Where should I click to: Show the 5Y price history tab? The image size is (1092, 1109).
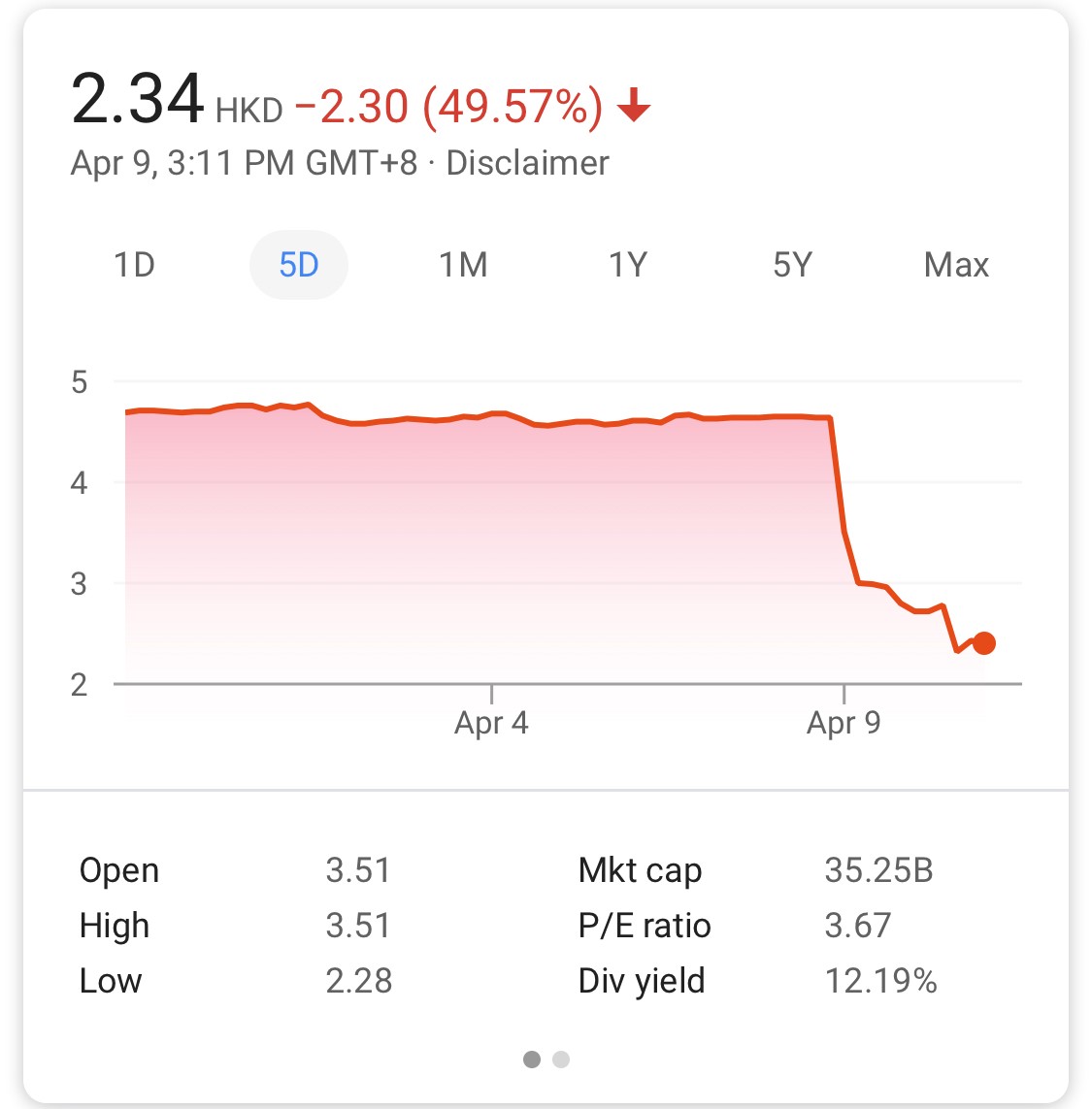[x=792, y=265]
